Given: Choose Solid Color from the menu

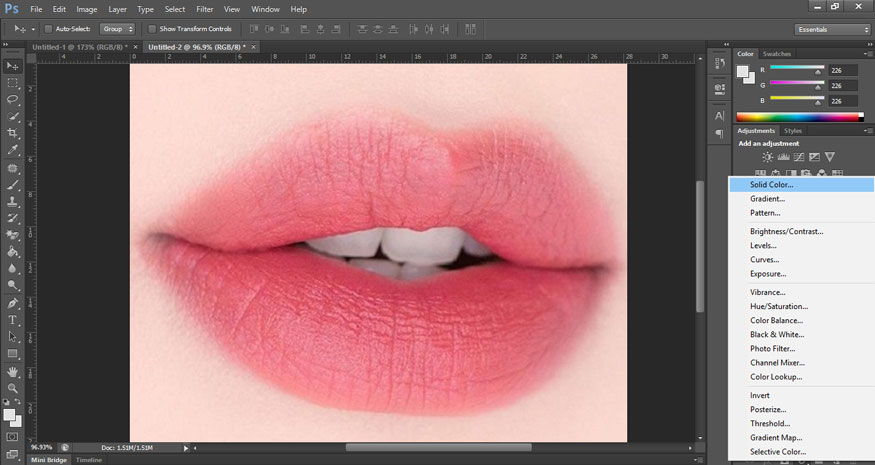Looking at the screenshot, I should 772,185.
